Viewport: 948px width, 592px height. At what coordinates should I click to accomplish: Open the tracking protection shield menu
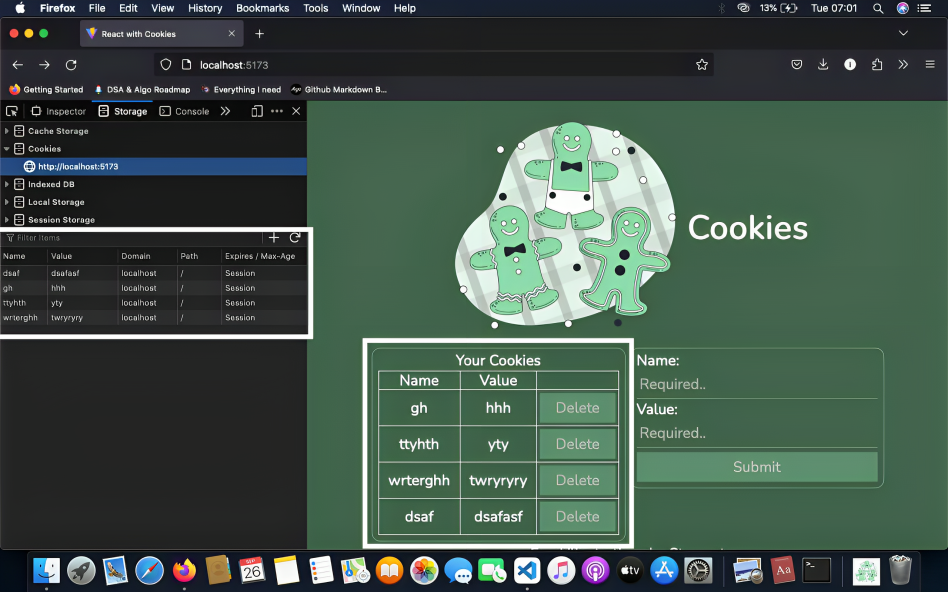(x=165, y=64)
